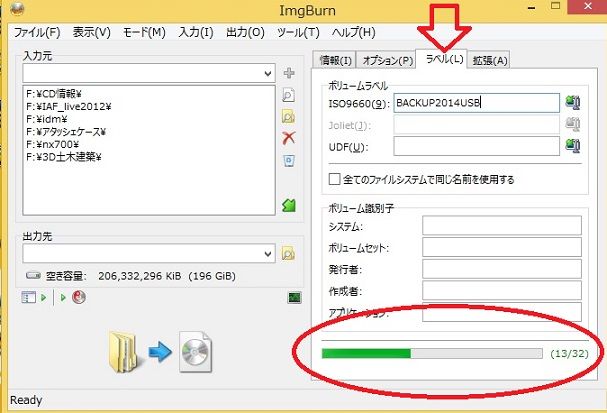Select the ラベル(L) tab
Viewport: 607px width, 413px height.
444,59
